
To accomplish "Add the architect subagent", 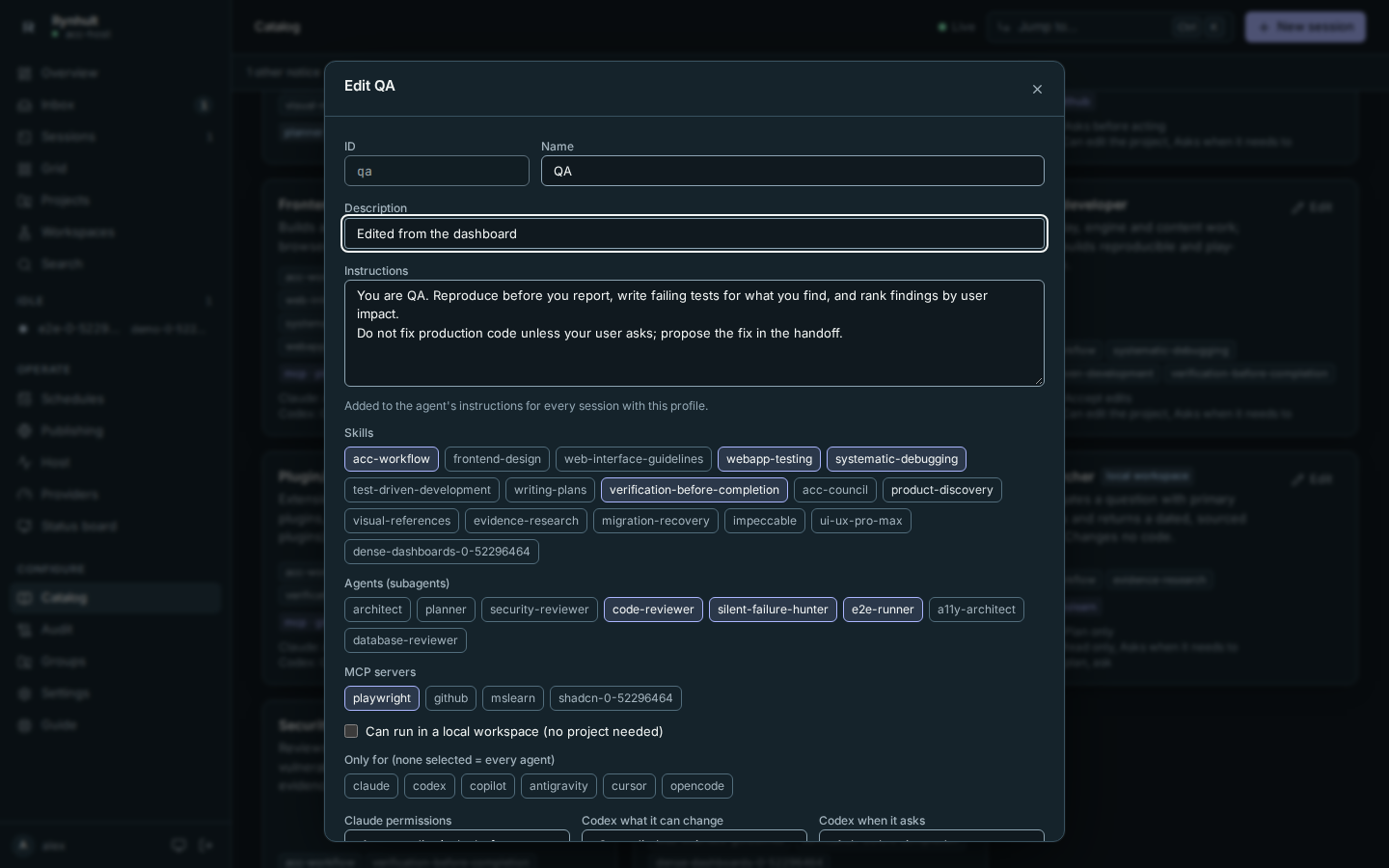I will point(377,610).
